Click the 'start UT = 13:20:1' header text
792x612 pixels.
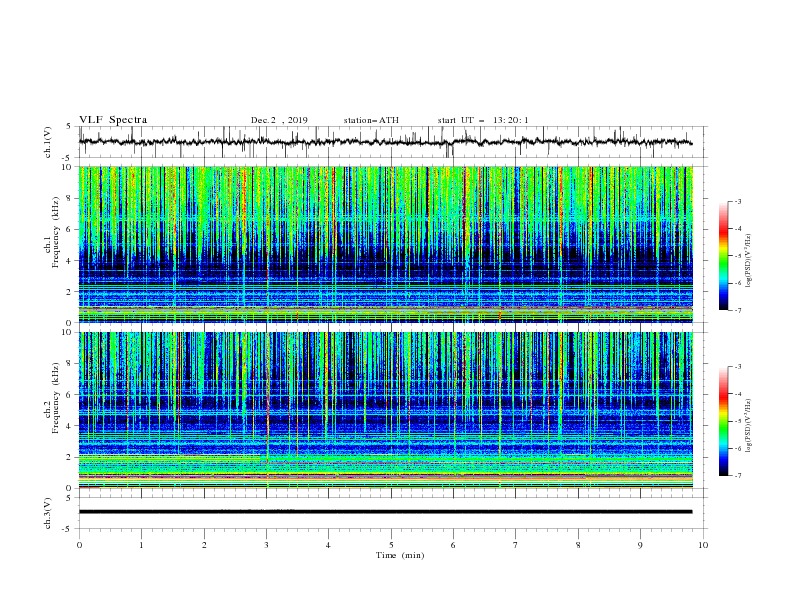[x=483, y=120]
